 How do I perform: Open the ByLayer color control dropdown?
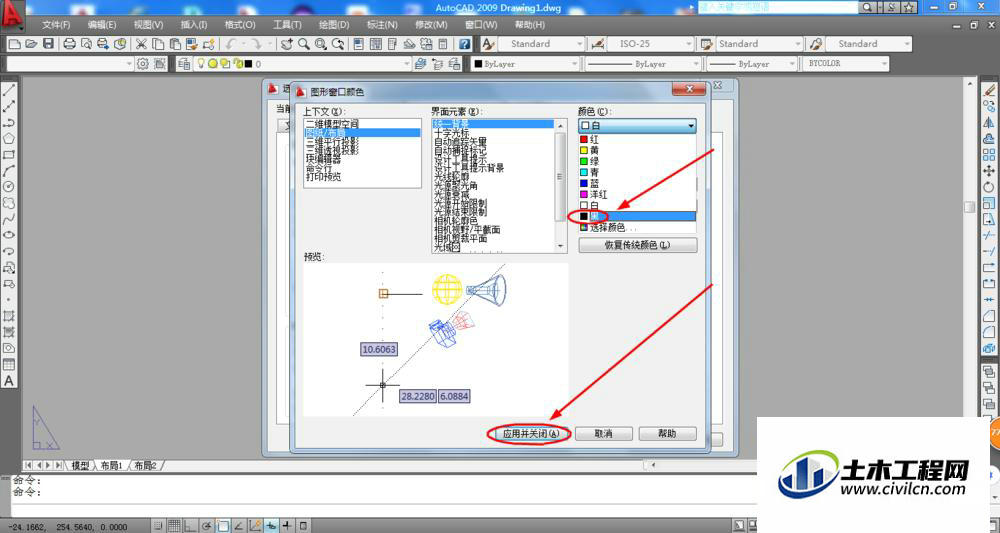point(526,64)
